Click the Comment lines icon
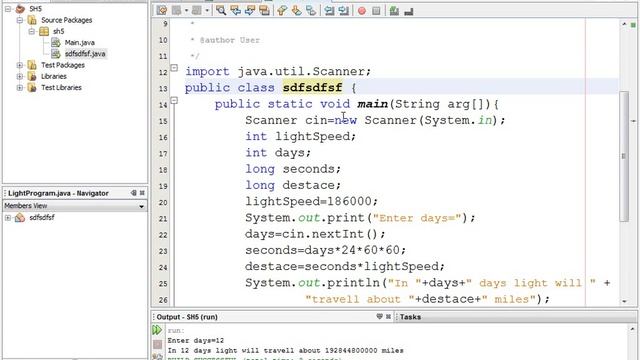 [x=394, y=11]
